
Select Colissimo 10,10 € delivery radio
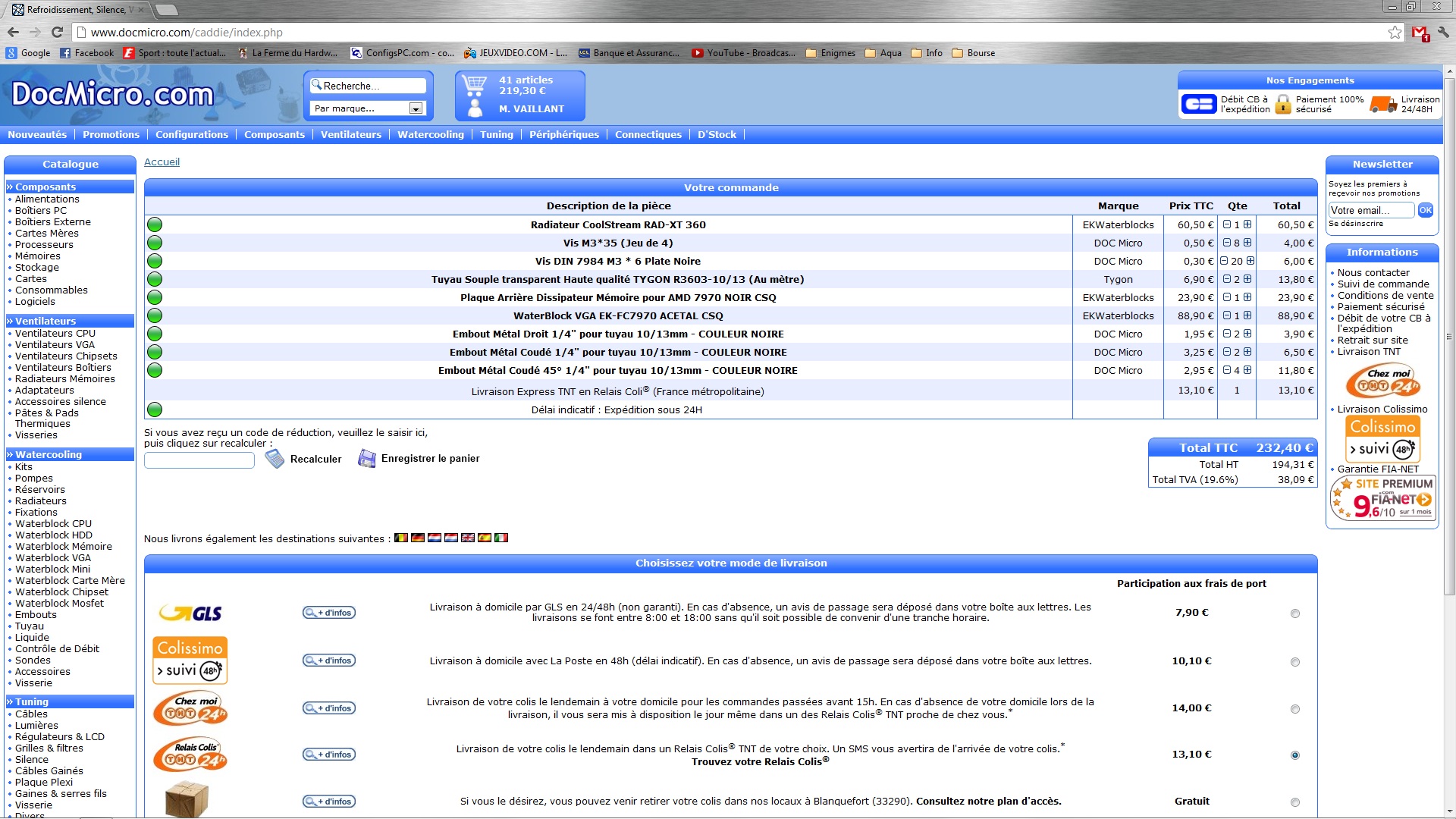coord(1294,662)
